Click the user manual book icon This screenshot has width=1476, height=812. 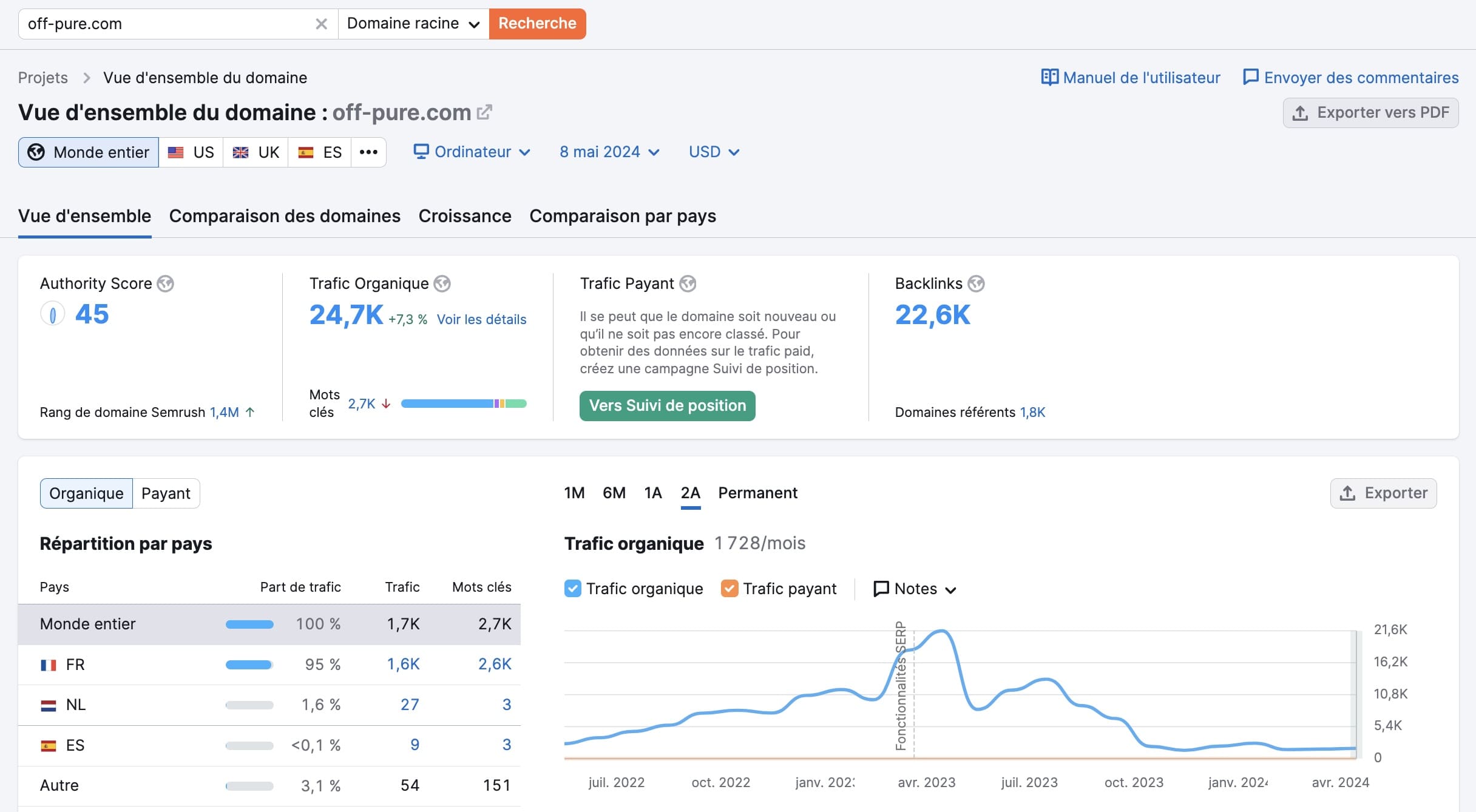[1049, 77]
